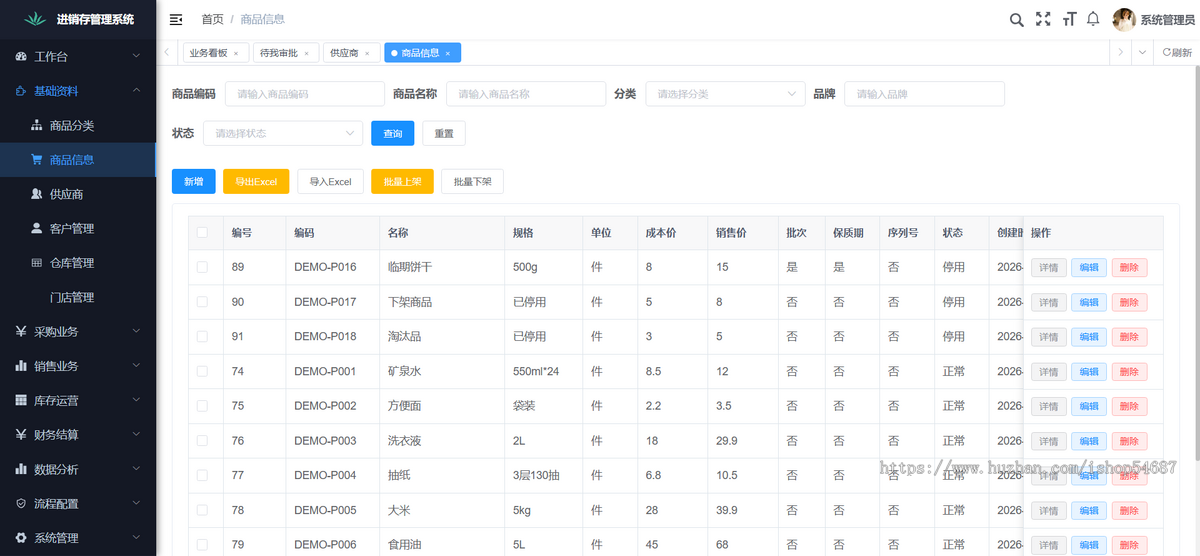Click the 商品分类 sitemap icon
The height and width of the screenshot is (556, 1200).
pos(37,125)
